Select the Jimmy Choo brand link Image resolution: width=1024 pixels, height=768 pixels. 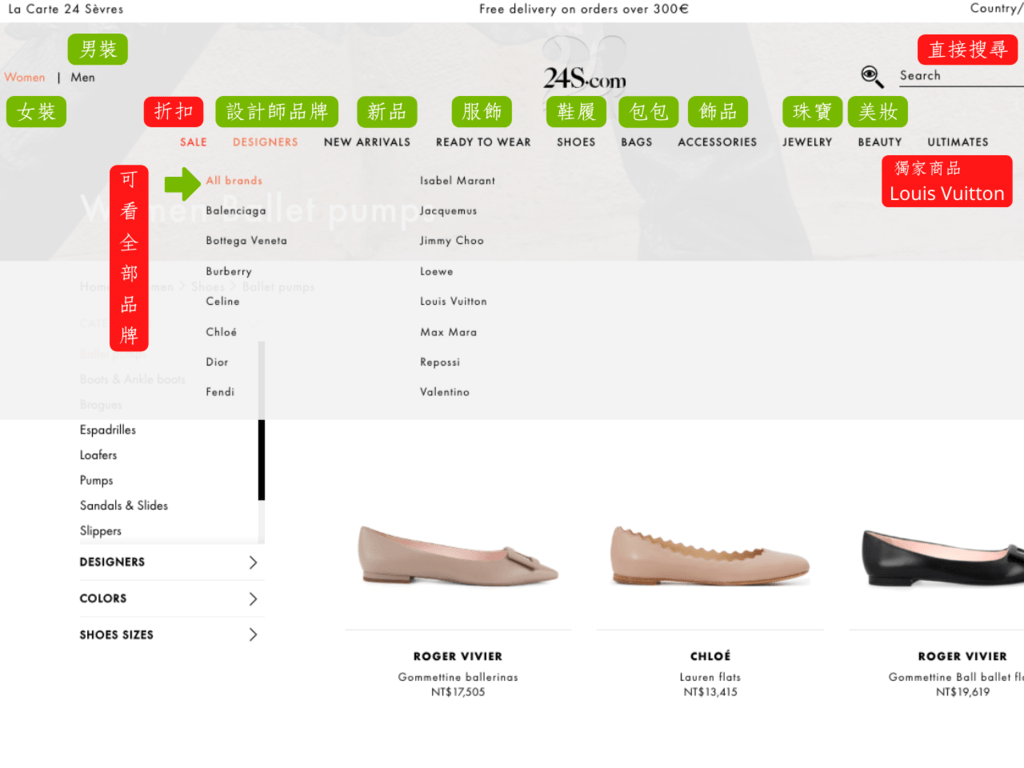(x=452, y=240)
